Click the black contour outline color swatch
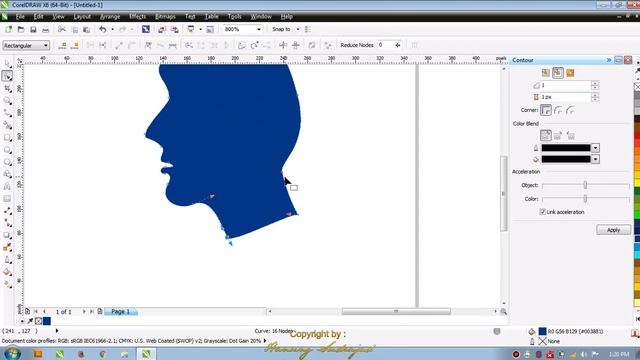The width and height of the screenshot is (640, 360). [566, 148]
